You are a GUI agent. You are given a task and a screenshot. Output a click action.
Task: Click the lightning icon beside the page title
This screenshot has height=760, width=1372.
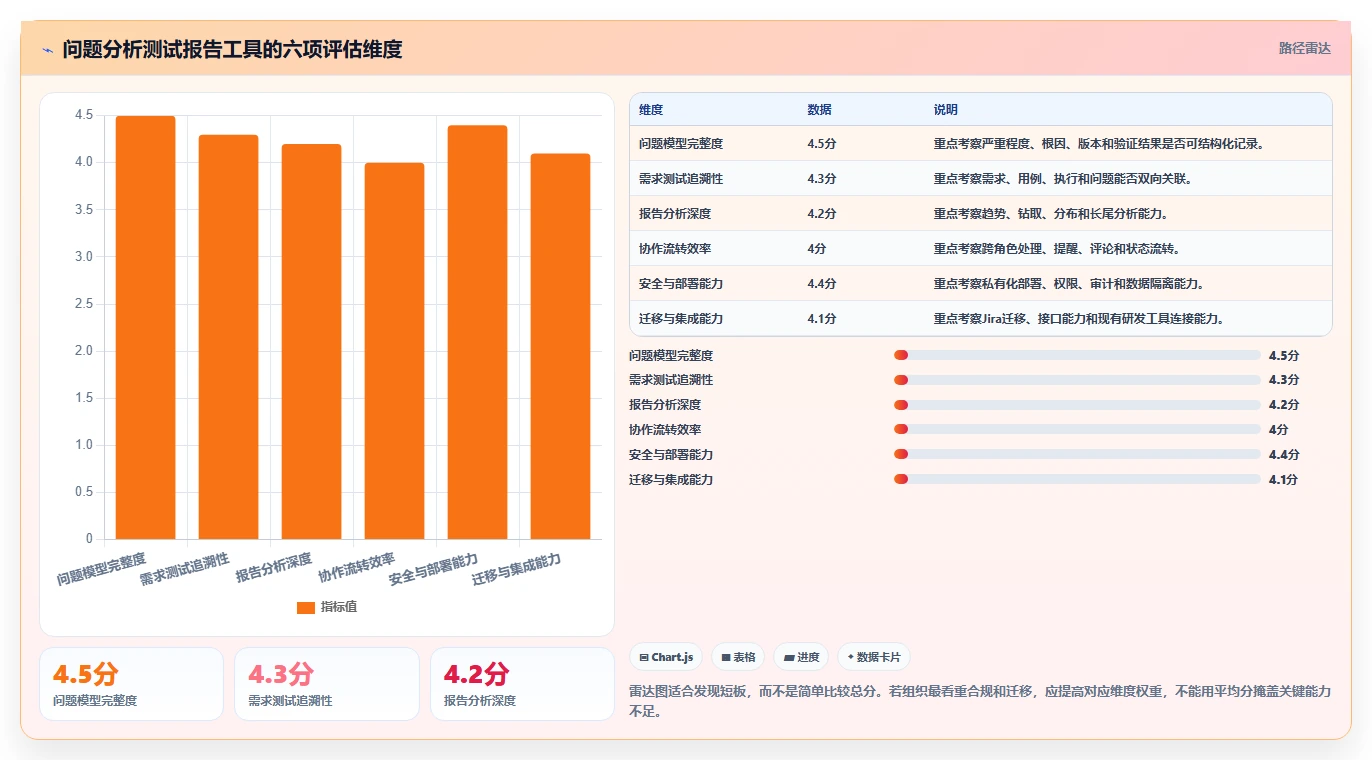[47, 50]
